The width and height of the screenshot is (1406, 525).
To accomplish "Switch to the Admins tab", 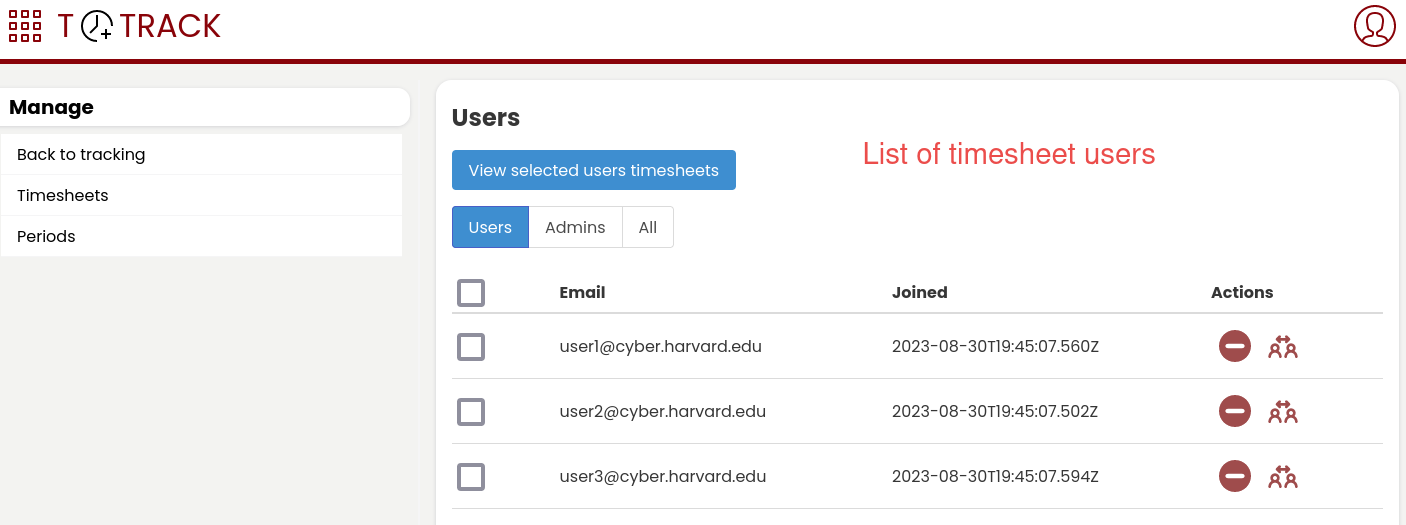I will [x=575, y=227].
